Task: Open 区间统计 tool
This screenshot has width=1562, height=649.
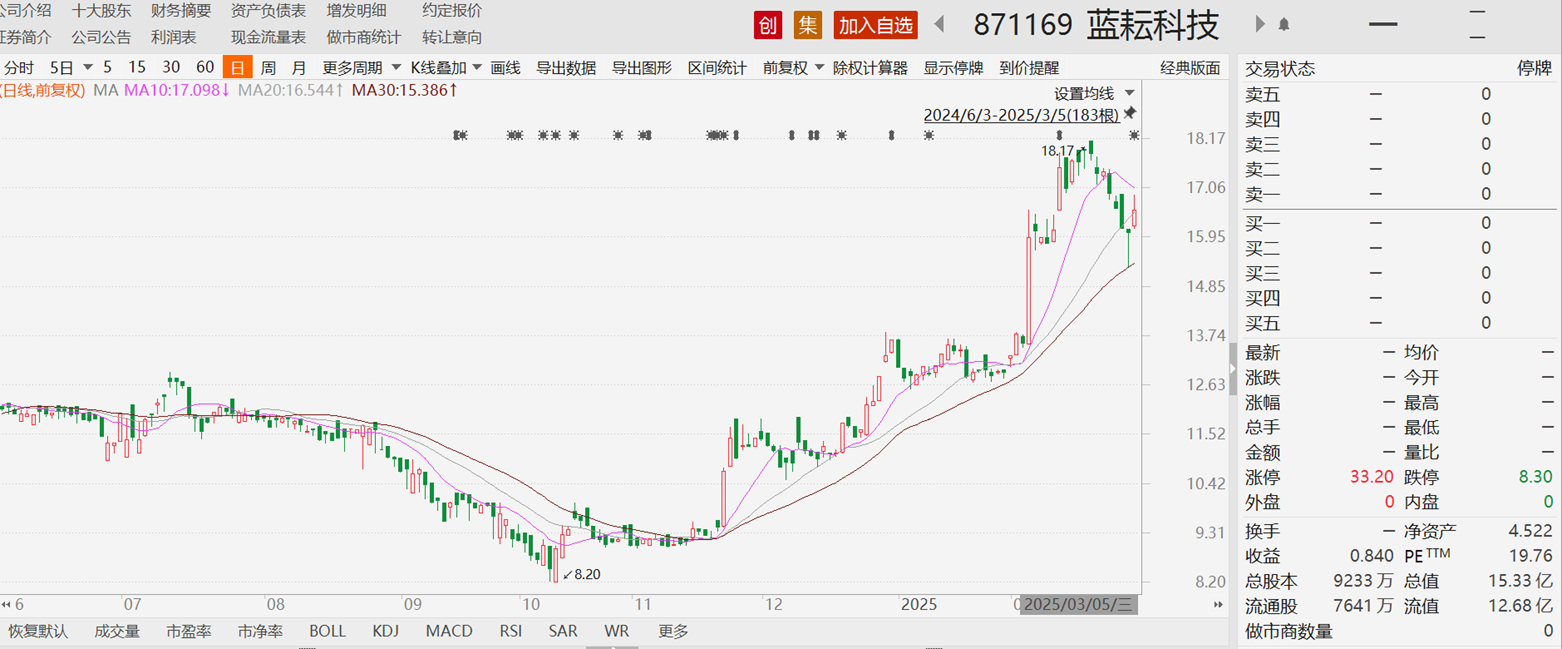Action: click(x=717, y=68)
